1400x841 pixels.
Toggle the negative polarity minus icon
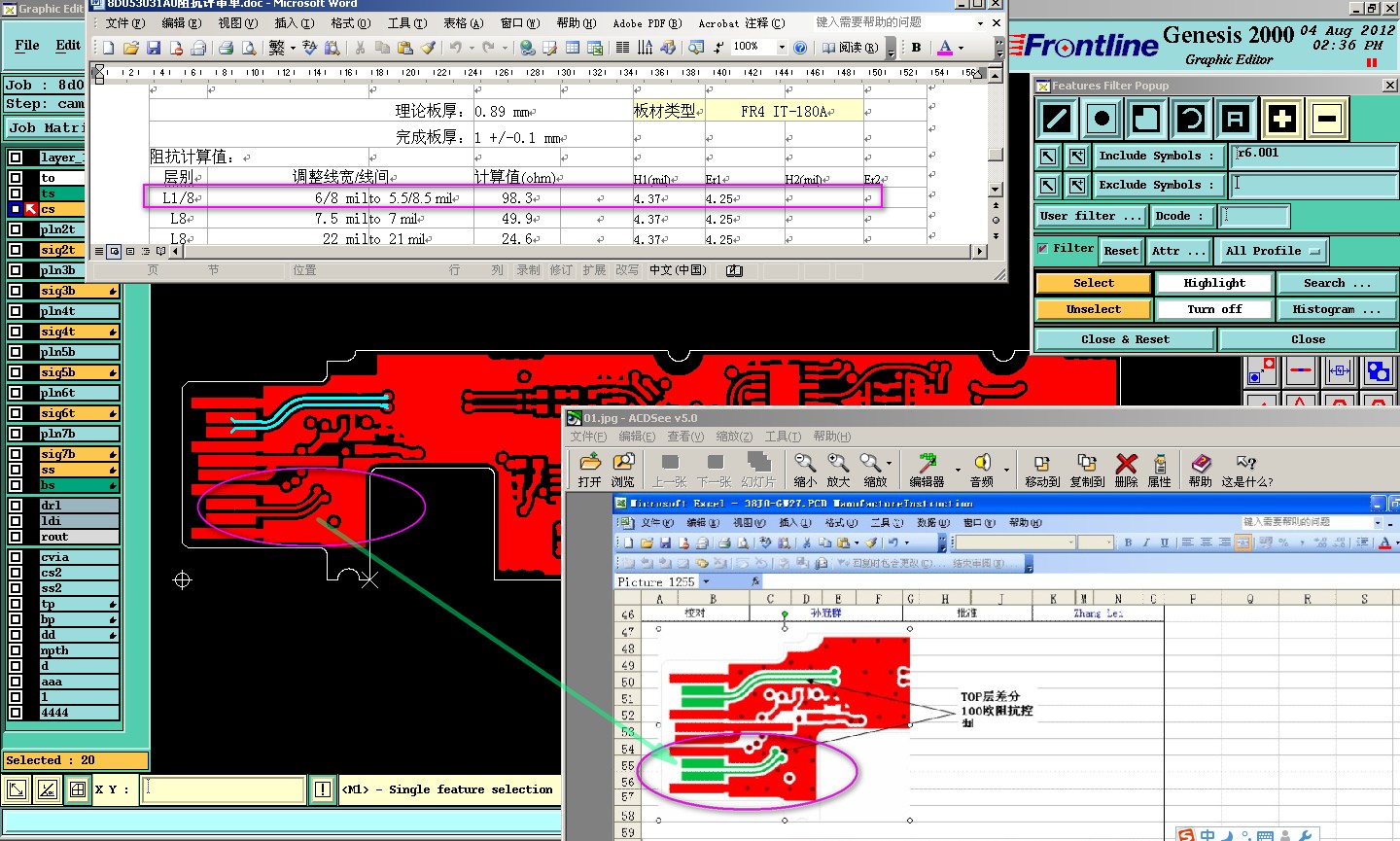[1327, 120]
